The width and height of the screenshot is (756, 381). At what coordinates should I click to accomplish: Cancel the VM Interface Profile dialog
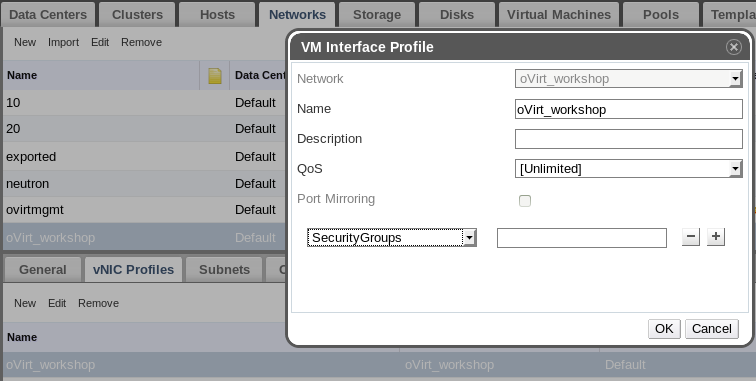(712, 328)
